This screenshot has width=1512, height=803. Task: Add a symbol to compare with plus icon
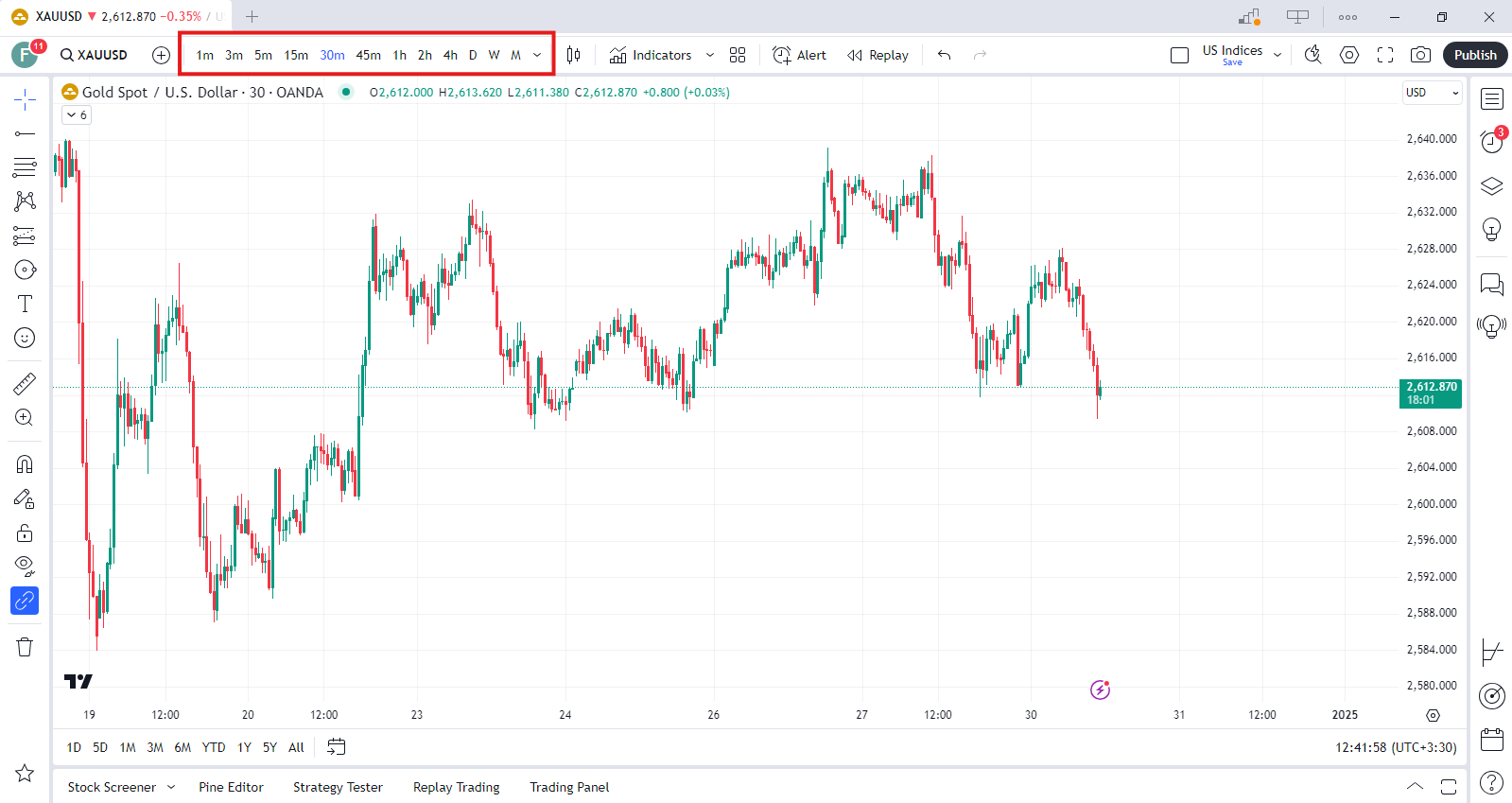(161, 55)
